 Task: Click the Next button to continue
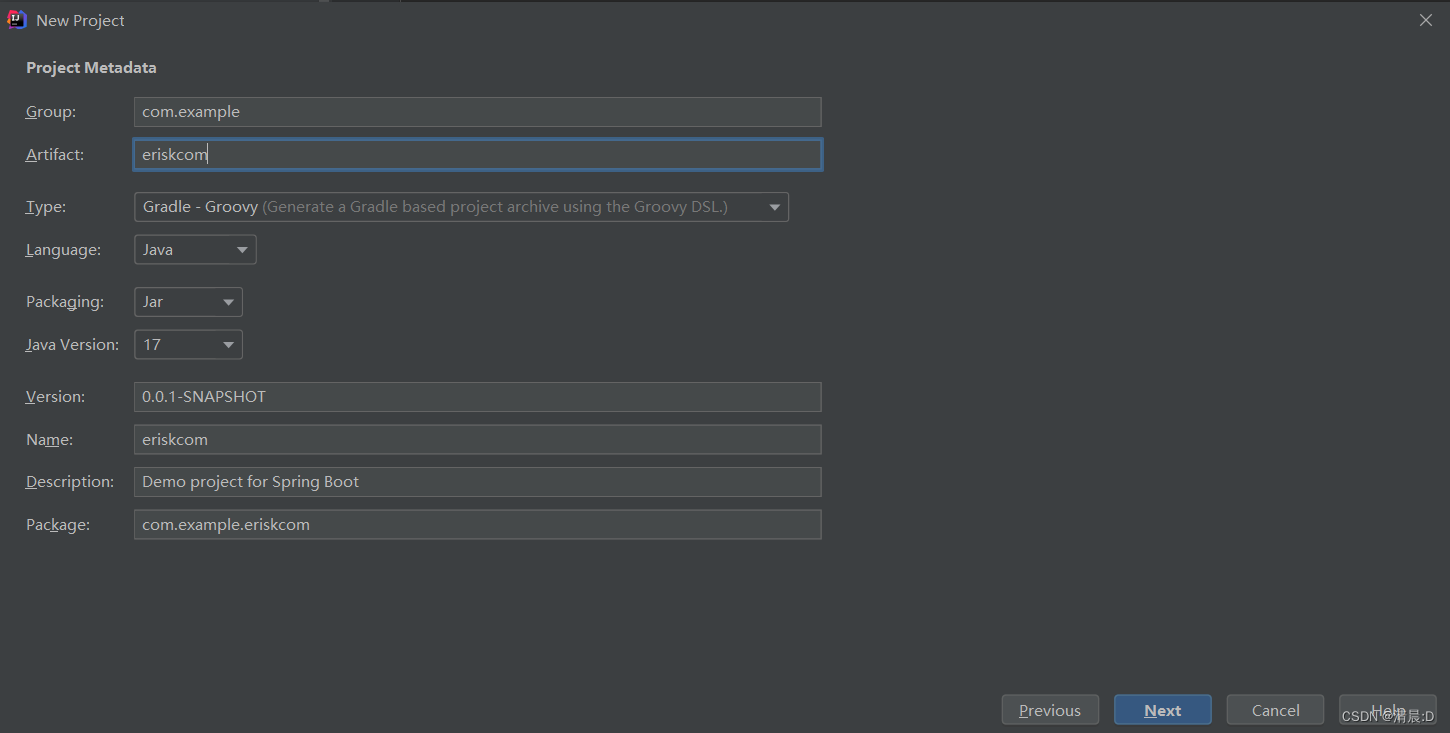[x=1162, y=709]
